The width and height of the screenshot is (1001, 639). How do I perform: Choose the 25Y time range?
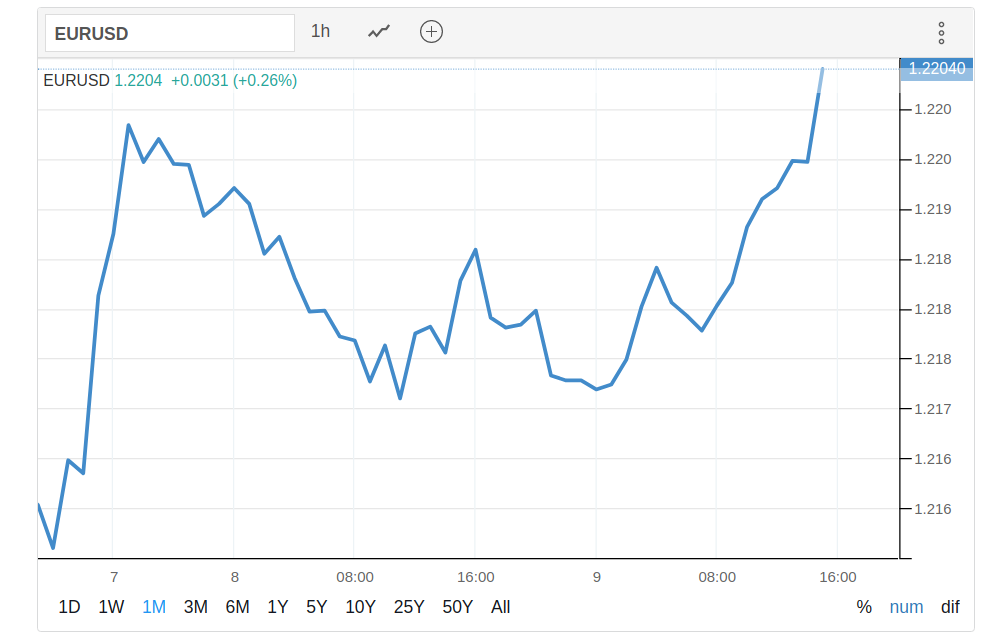coord(409,607)
